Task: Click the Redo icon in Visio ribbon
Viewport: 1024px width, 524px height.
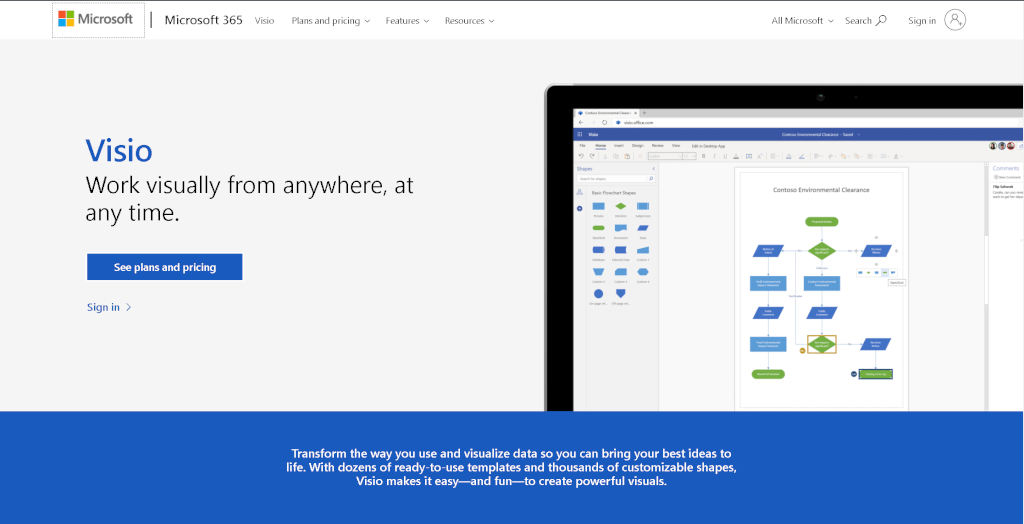Action: 592,156
